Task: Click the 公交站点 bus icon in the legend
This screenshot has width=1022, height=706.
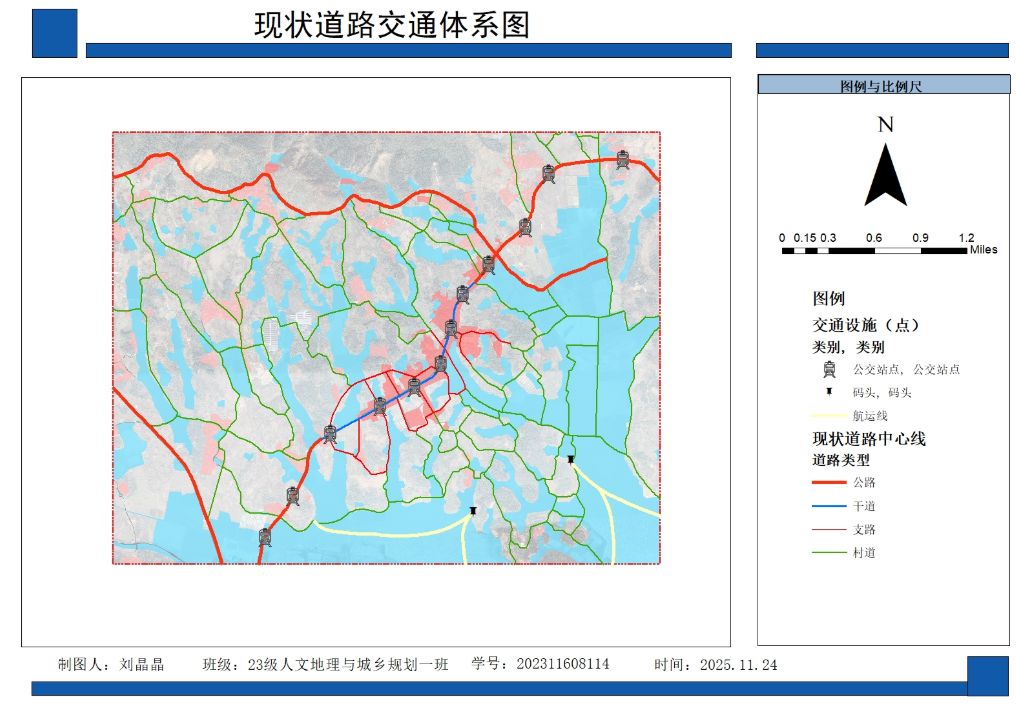Action: 829,369
